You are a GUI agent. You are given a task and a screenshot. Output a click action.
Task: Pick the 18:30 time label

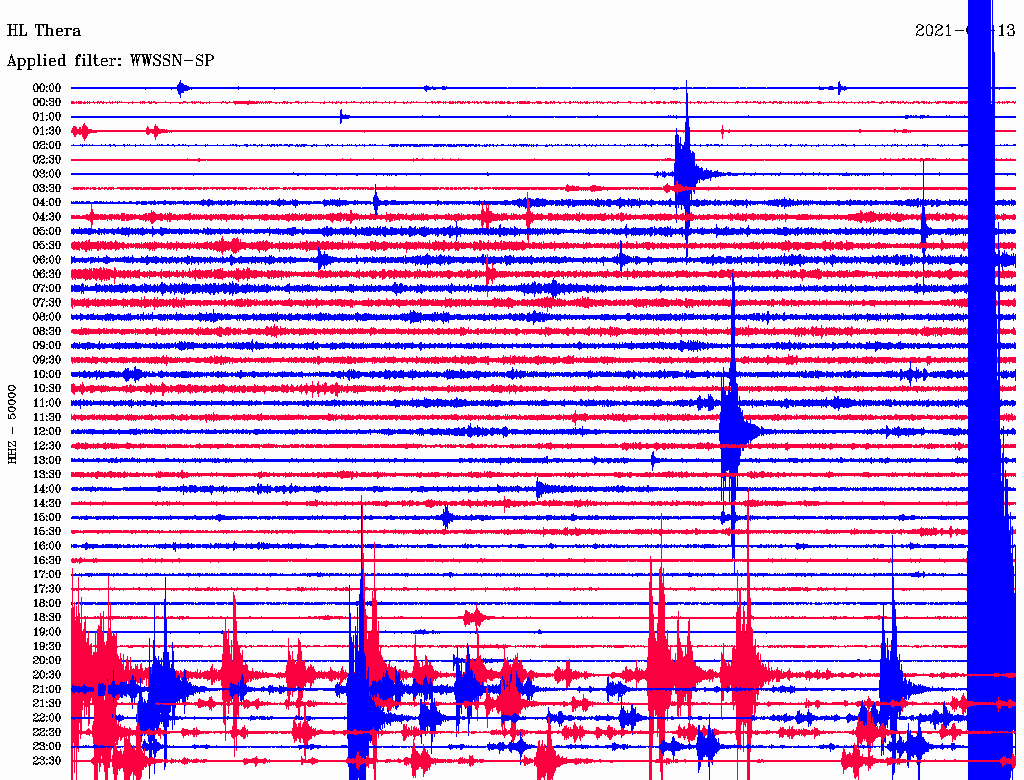(47, 617)
